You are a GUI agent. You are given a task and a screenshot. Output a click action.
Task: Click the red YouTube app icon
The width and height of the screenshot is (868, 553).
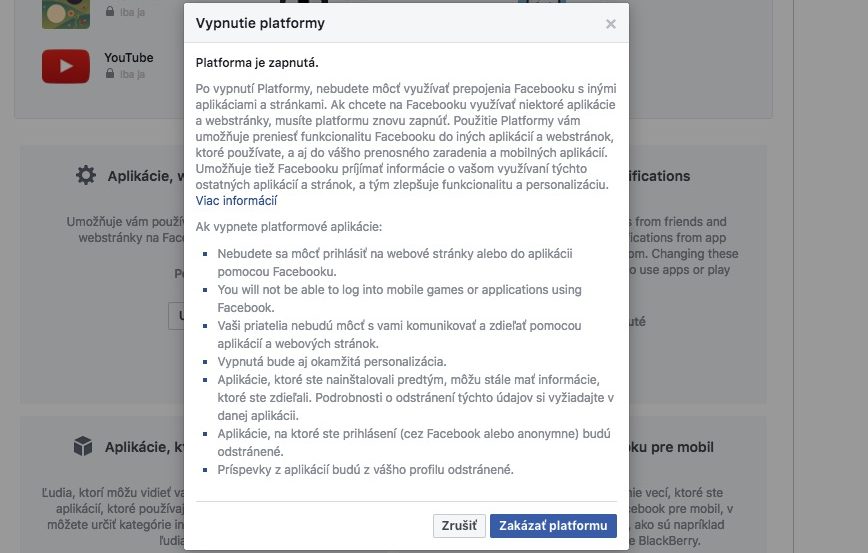(x=65, y=66)
